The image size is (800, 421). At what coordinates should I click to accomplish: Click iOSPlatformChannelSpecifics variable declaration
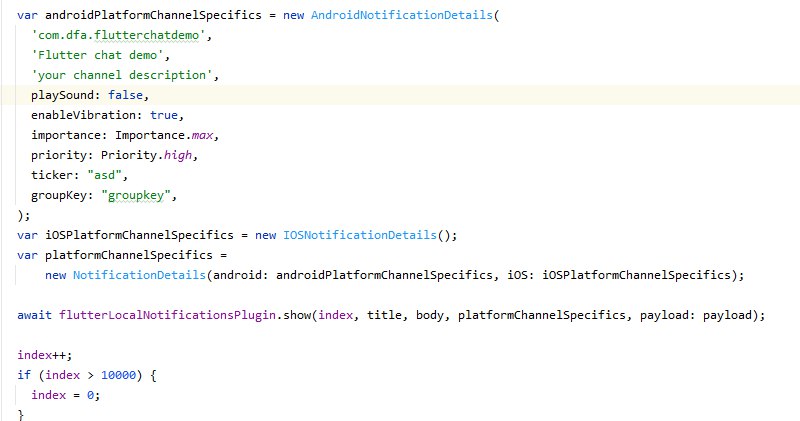click(x=139, y=235)
